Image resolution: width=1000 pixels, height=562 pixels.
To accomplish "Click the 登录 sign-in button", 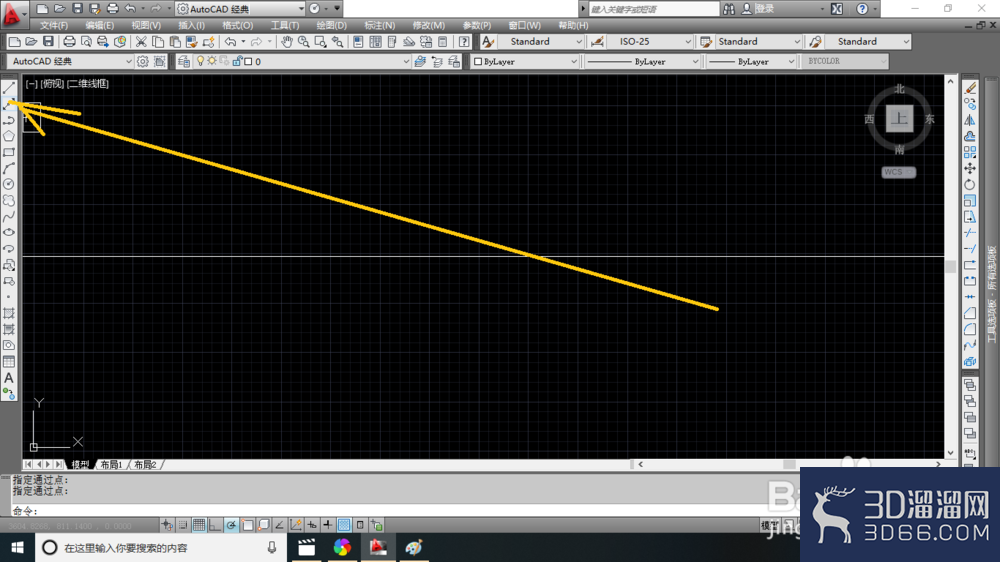I will (x=764, y=9).
